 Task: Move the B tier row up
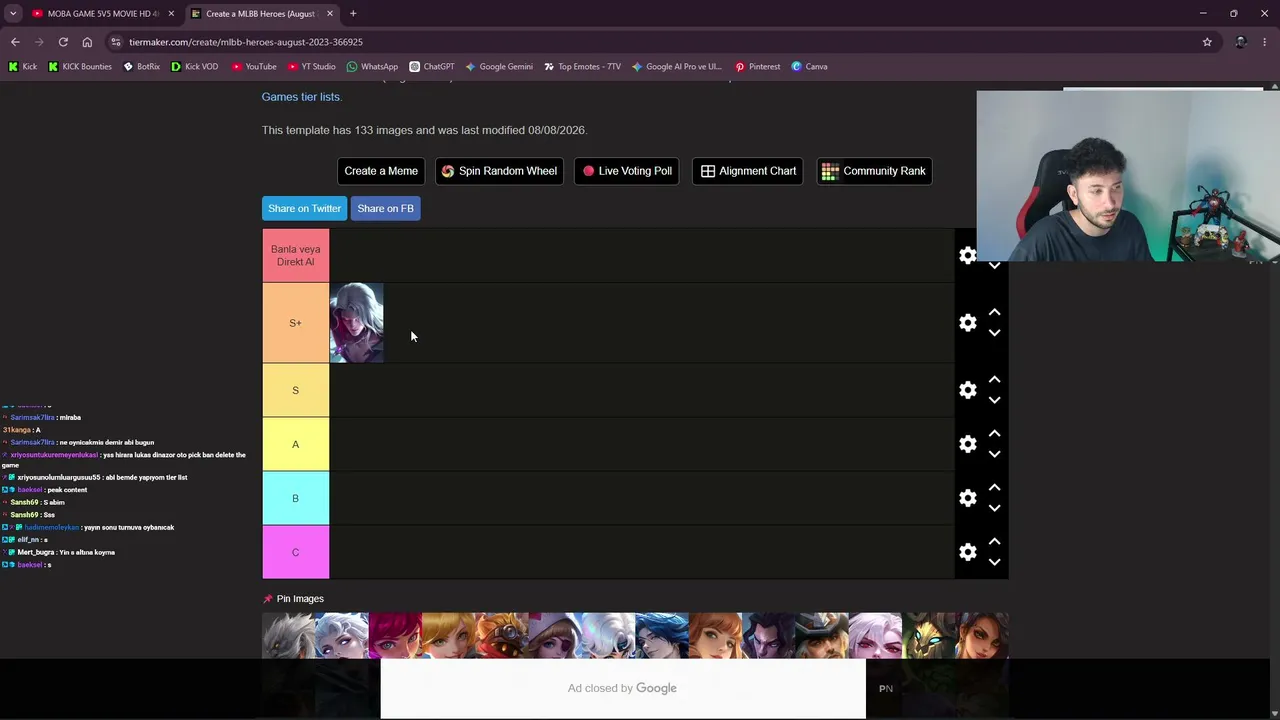tap(994, 488)
